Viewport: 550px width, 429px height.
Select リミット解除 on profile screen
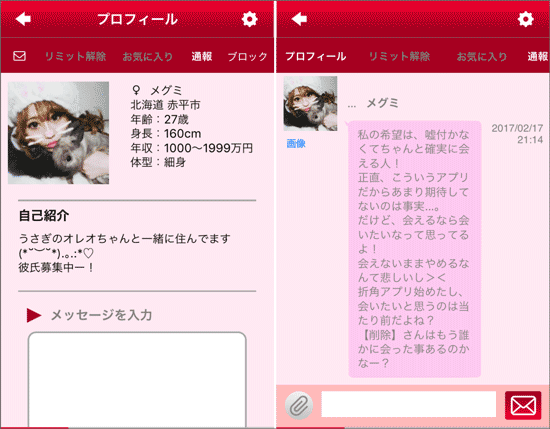75,56
